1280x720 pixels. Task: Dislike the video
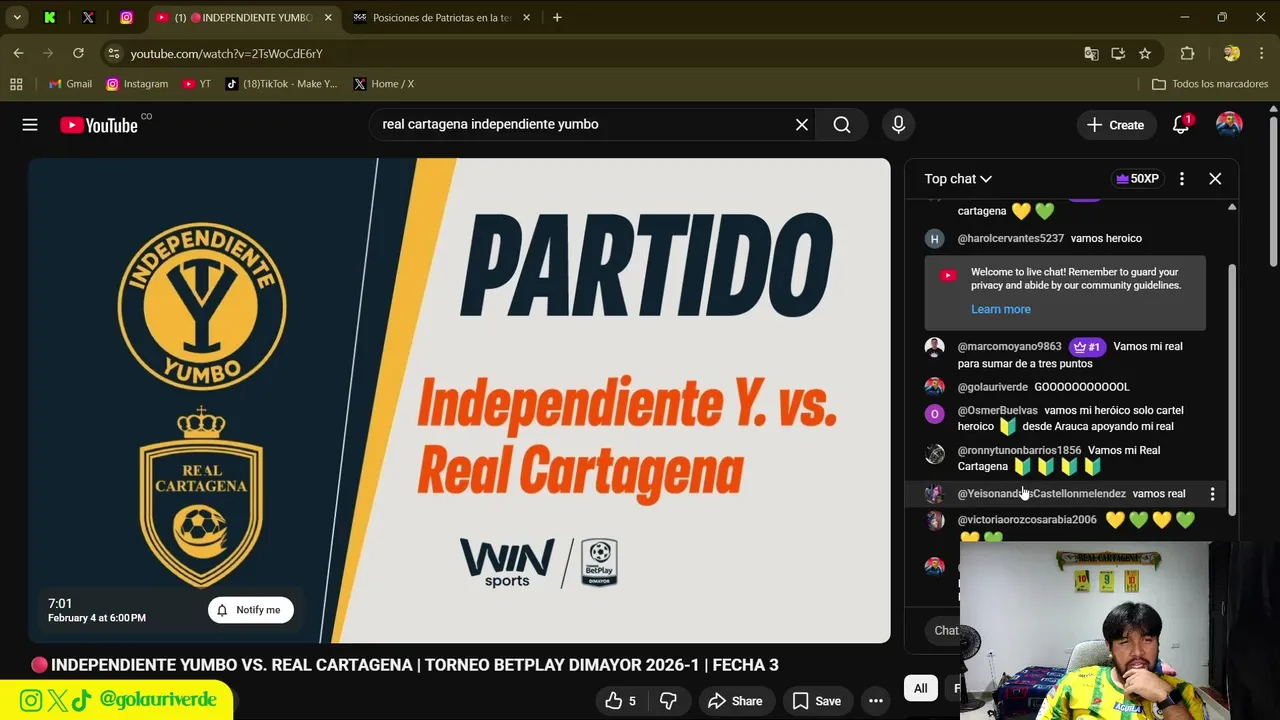pos(668,702)
